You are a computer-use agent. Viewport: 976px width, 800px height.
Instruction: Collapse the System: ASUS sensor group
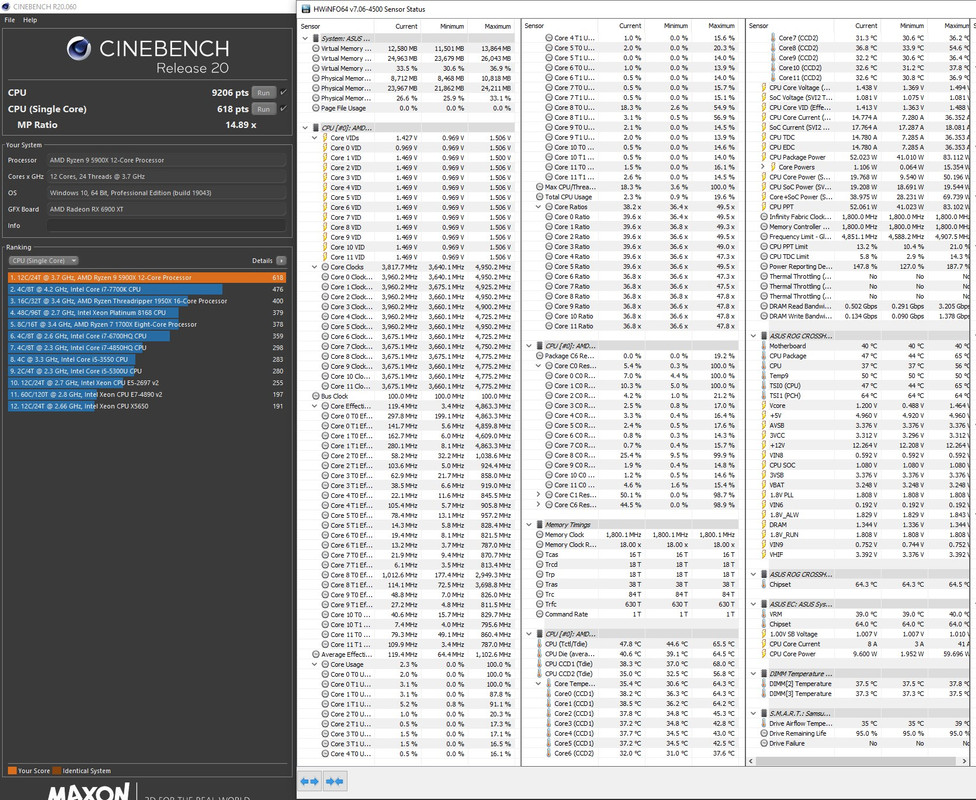point(305,39)
